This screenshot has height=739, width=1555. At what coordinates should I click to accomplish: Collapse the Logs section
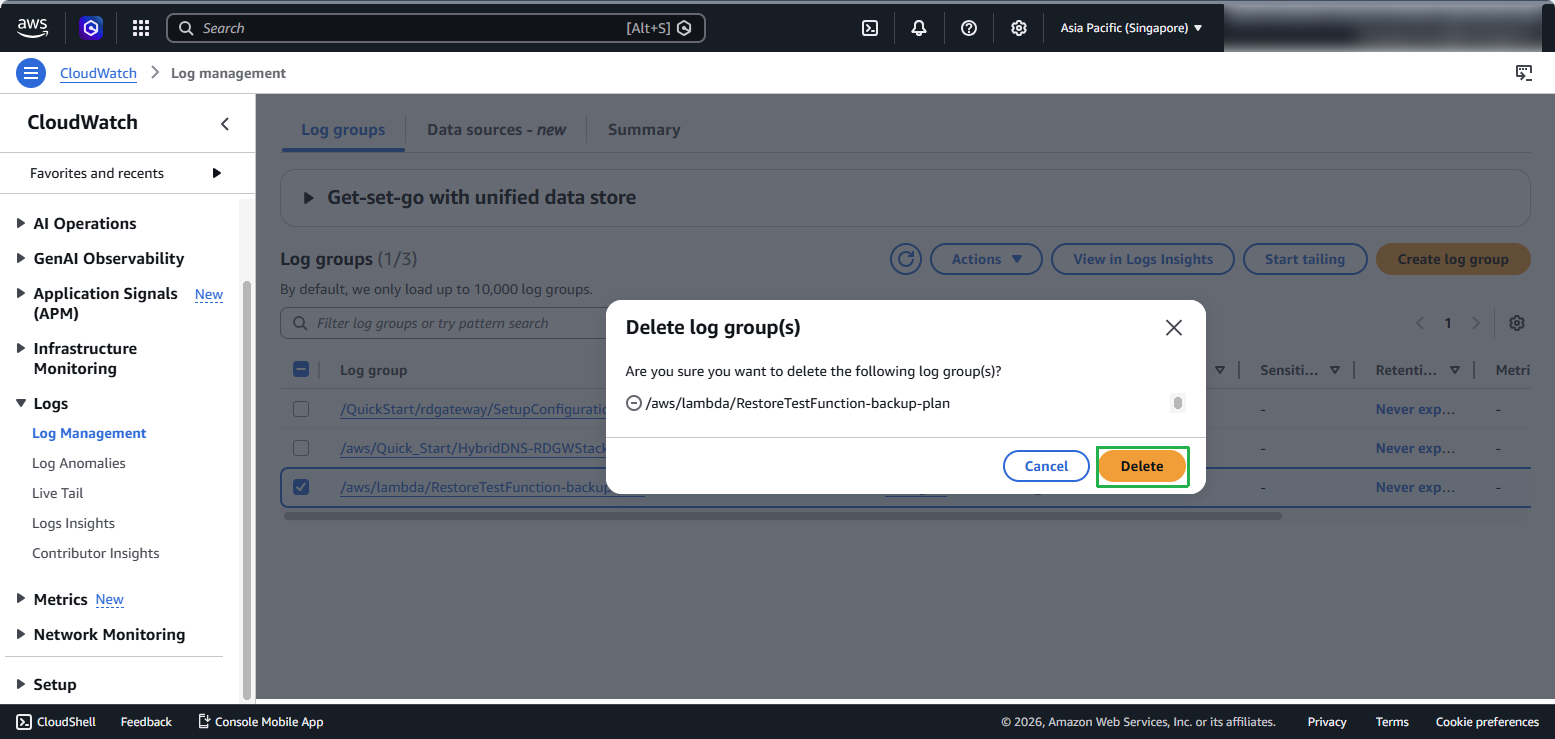pyautogui.click(x=21, y=403)
